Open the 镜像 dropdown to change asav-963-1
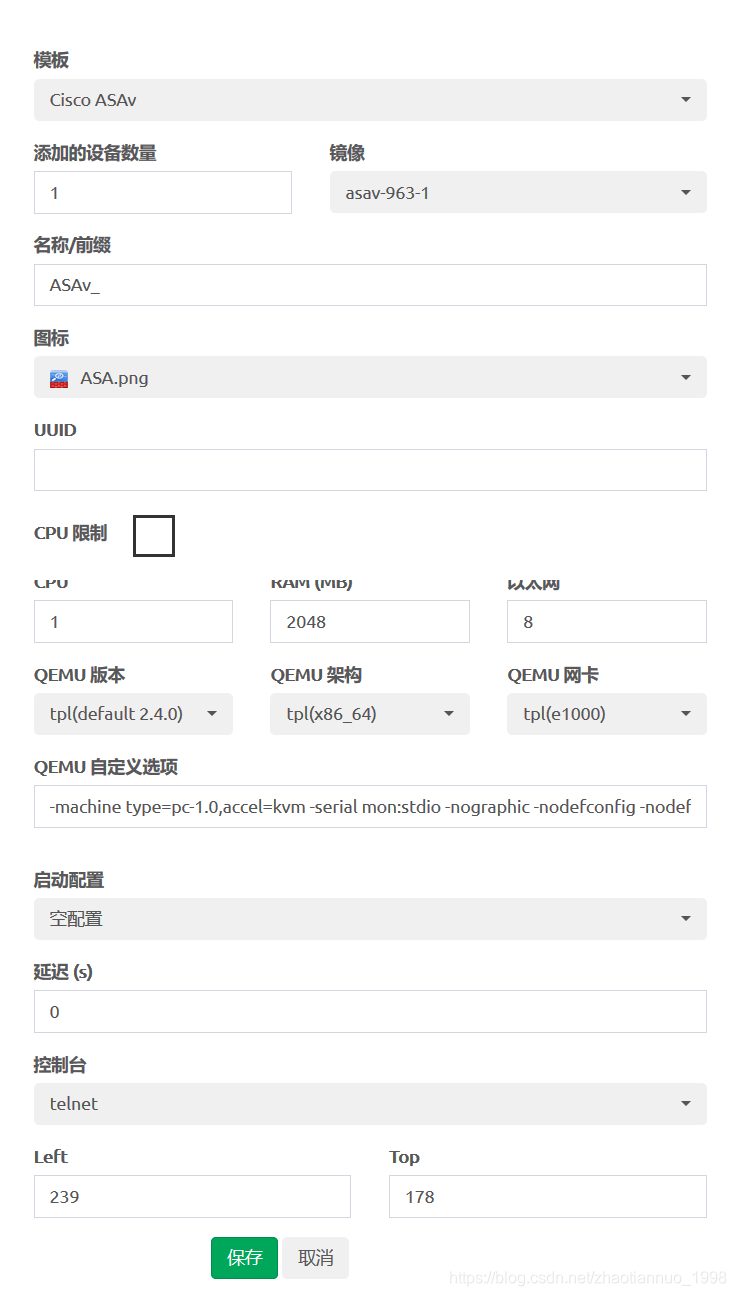Screen dimensions: 736x1296 coord(518,192)
